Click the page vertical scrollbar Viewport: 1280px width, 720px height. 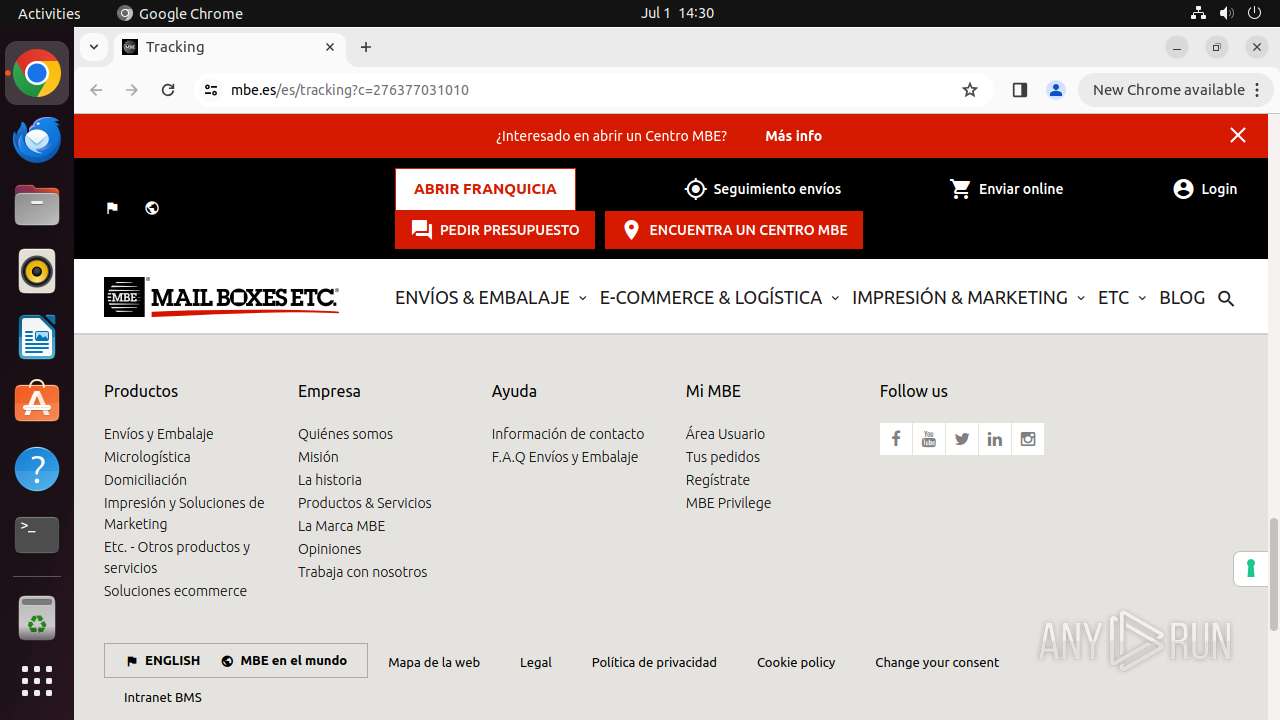(1273, 575)
